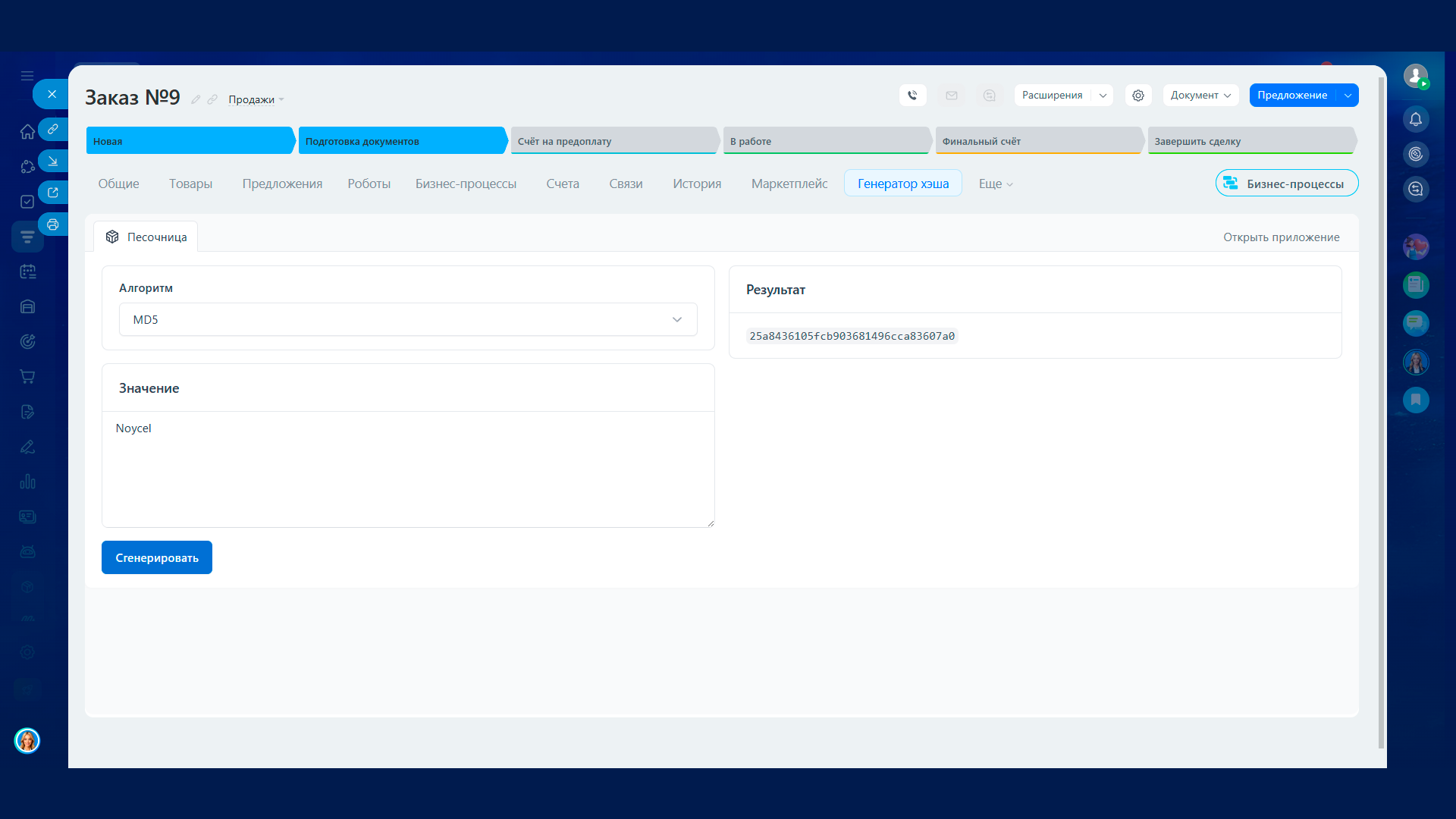Click the phone call icon in header
The image size is (1456, 819).
[912, 96]
